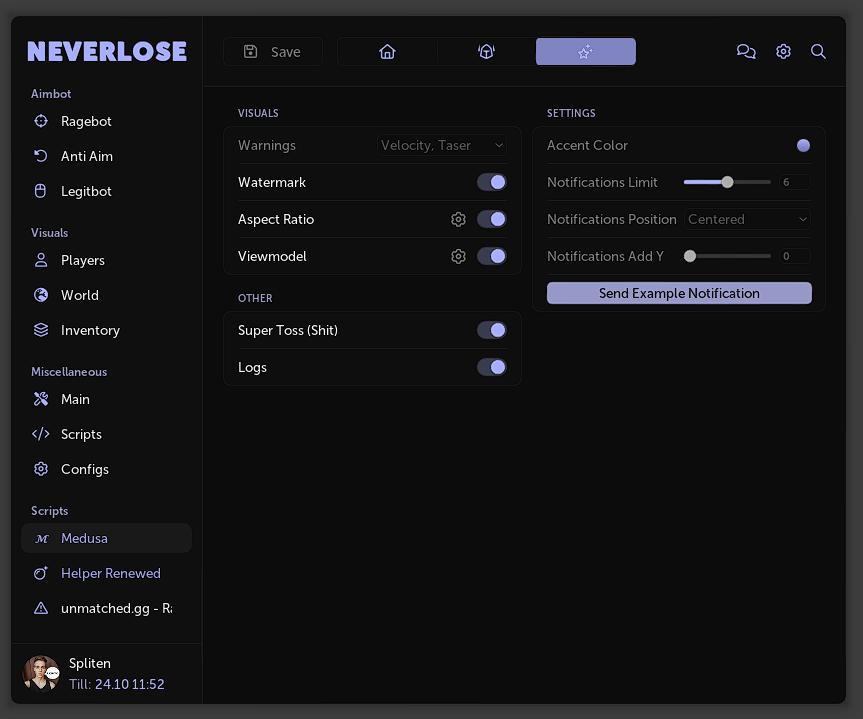Turn off Super Toss toggle
Viewport: 863px width, 719px height.
(x=491, y=330)
